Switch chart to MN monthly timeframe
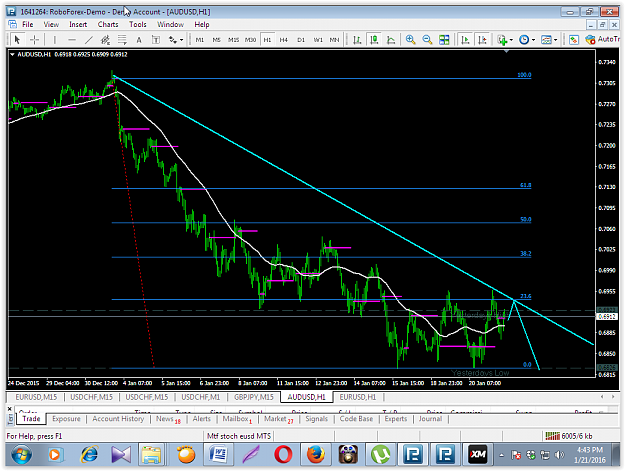This screenshot has height=471, width=625. click(334, 39)
